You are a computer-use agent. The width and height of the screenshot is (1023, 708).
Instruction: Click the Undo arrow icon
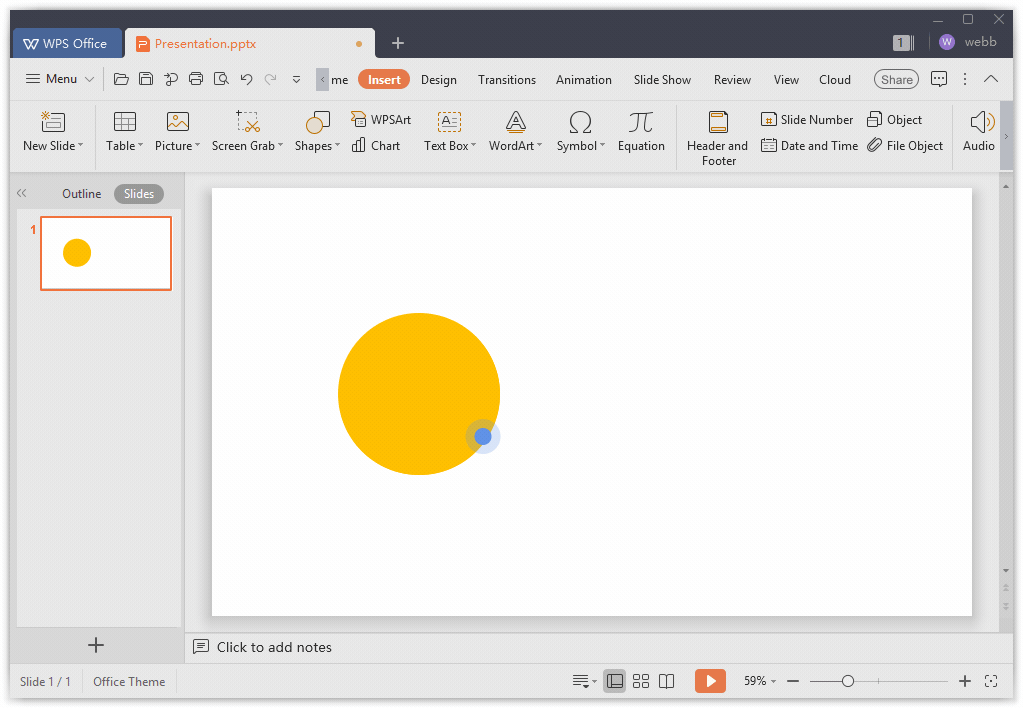(x=246, y=80)
